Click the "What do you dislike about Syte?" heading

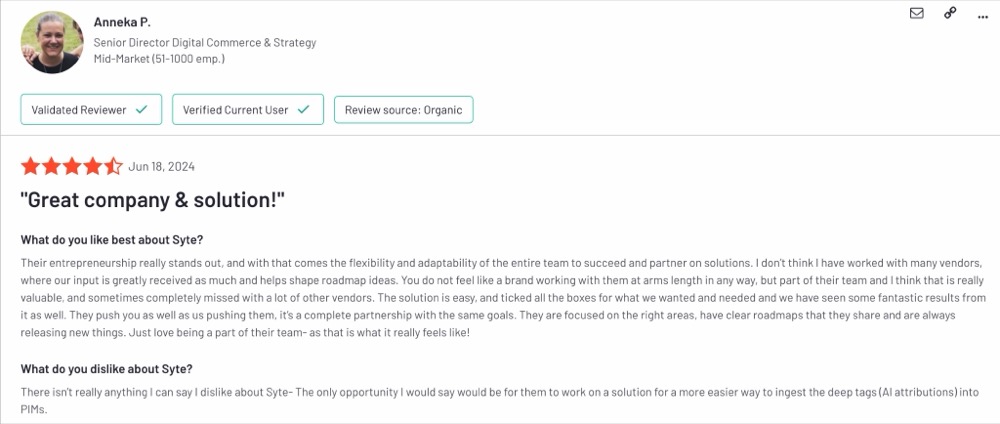107,369
